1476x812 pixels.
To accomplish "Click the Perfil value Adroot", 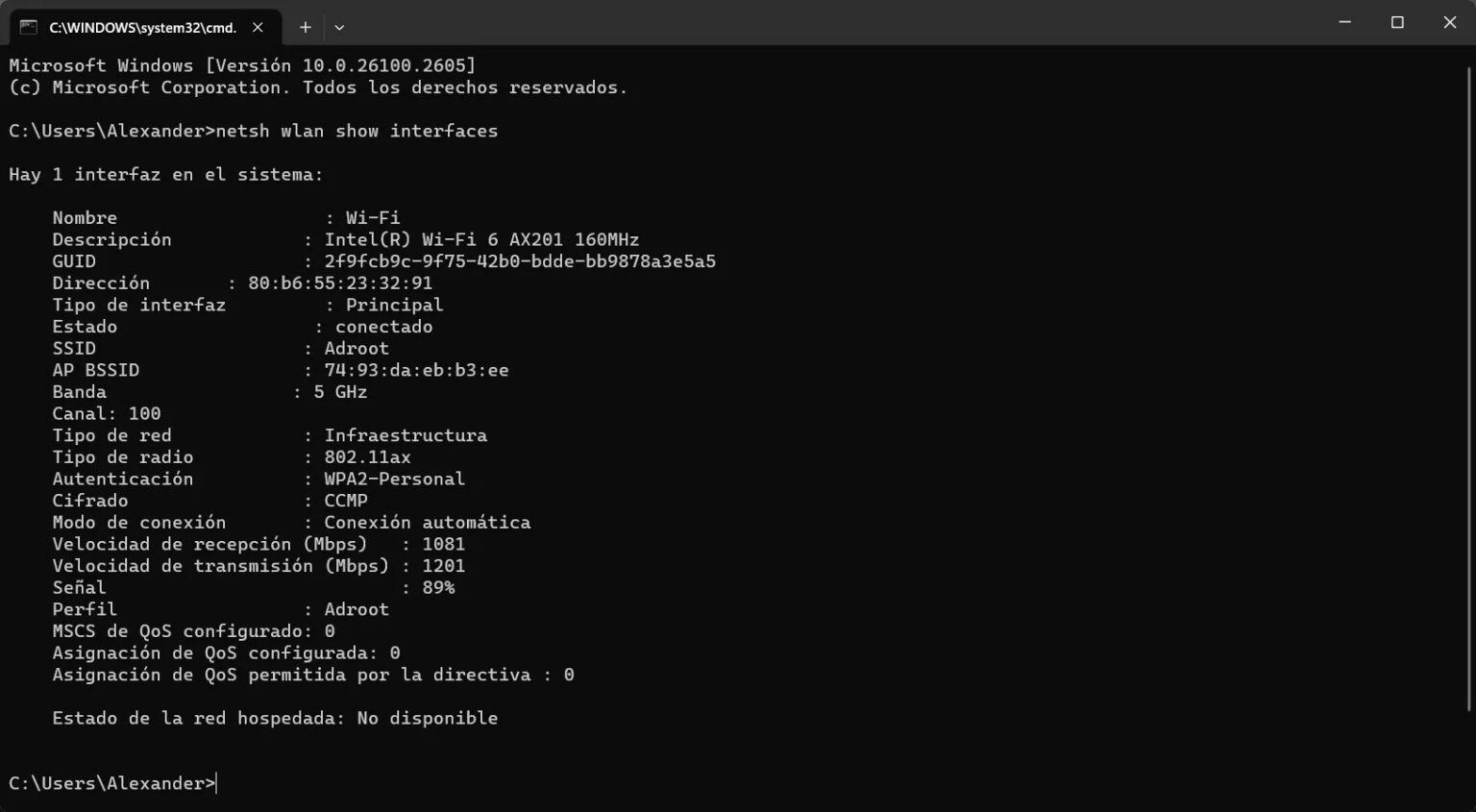I will pyautogui.click(x=357, y=608).
